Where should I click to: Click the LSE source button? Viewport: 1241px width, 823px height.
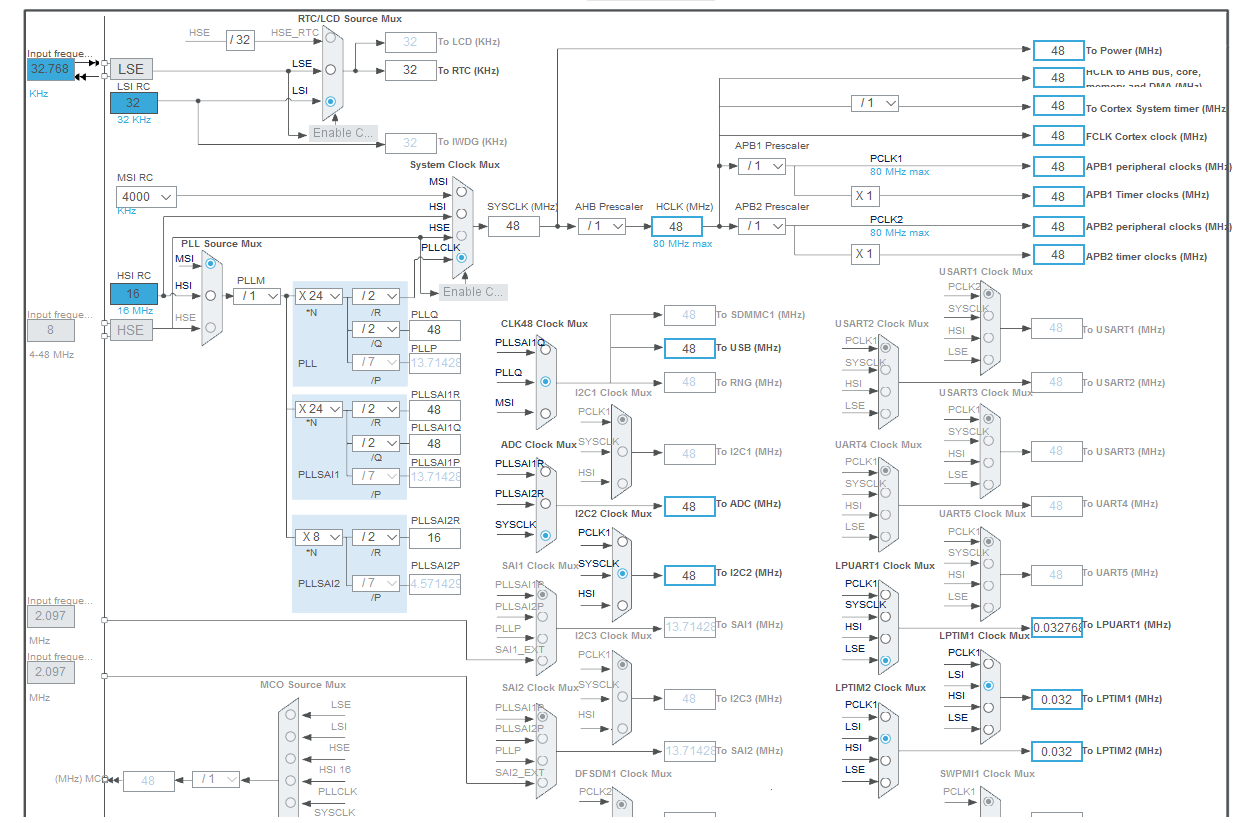pos(131,69)
